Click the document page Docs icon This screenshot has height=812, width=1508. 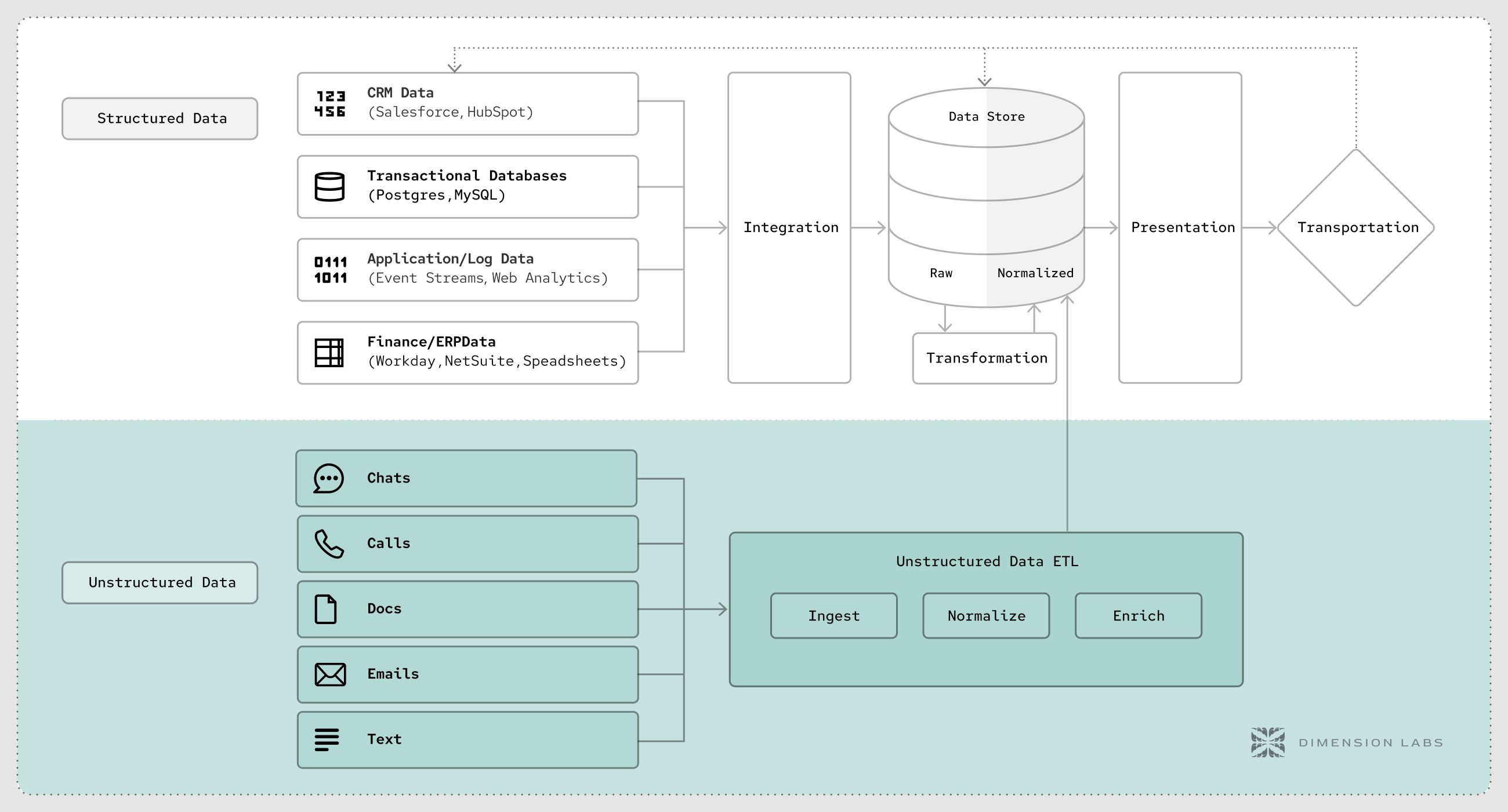(325, 609)
